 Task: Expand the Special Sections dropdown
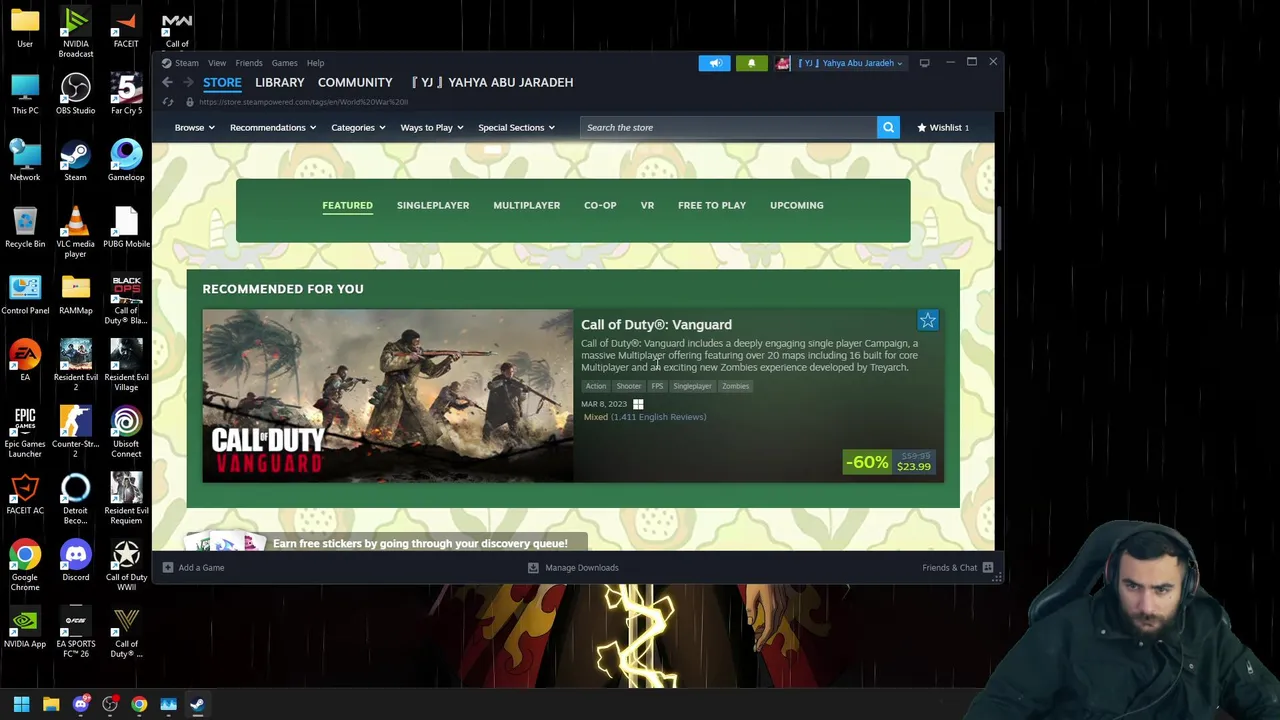pos(516,127)
